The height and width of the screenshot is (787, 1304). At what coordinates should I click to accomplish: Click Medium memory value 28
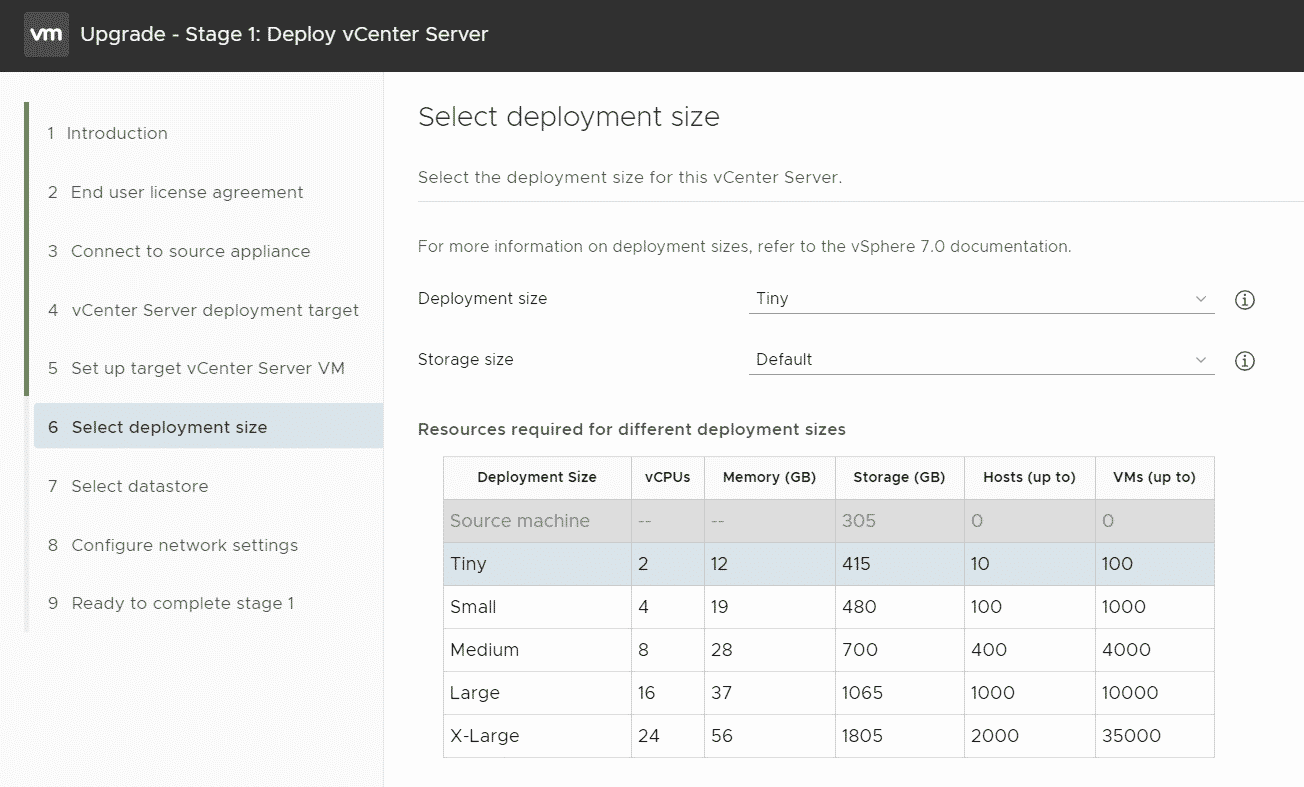(722, 650)
